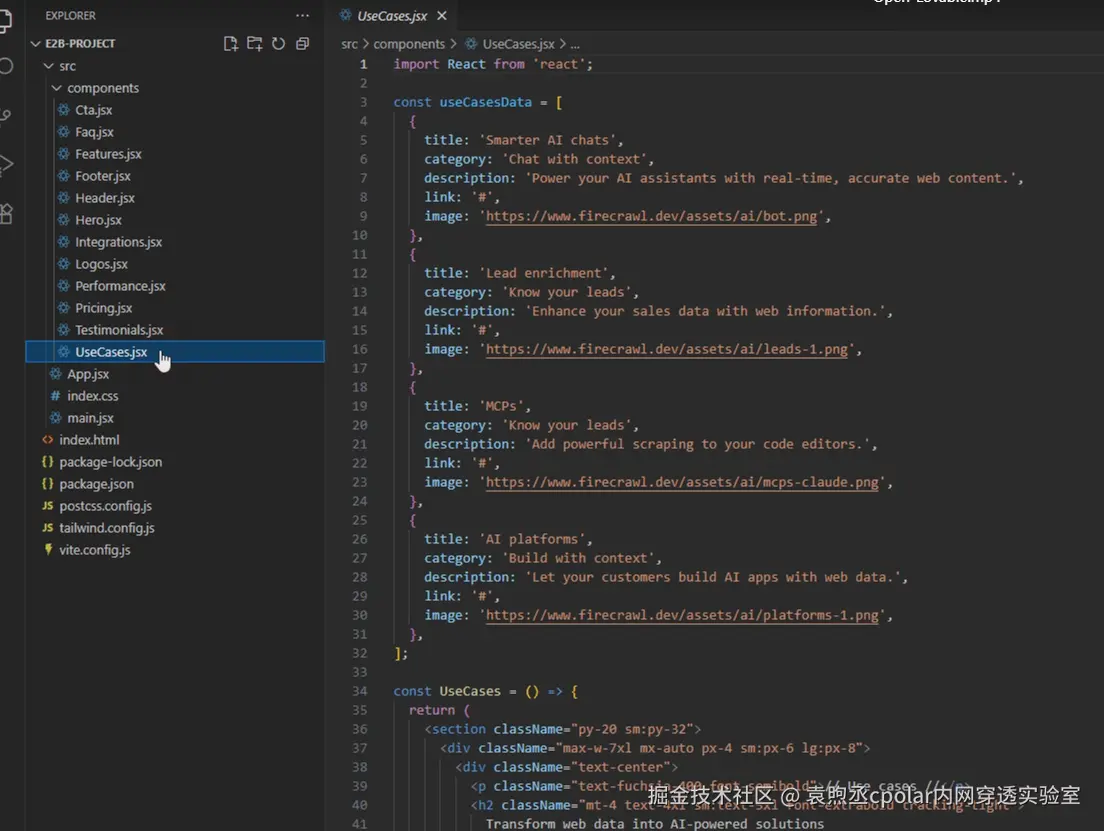1104x831 pixels.
Task: Click line number 34 in the gutter
Action: (360, 691)
